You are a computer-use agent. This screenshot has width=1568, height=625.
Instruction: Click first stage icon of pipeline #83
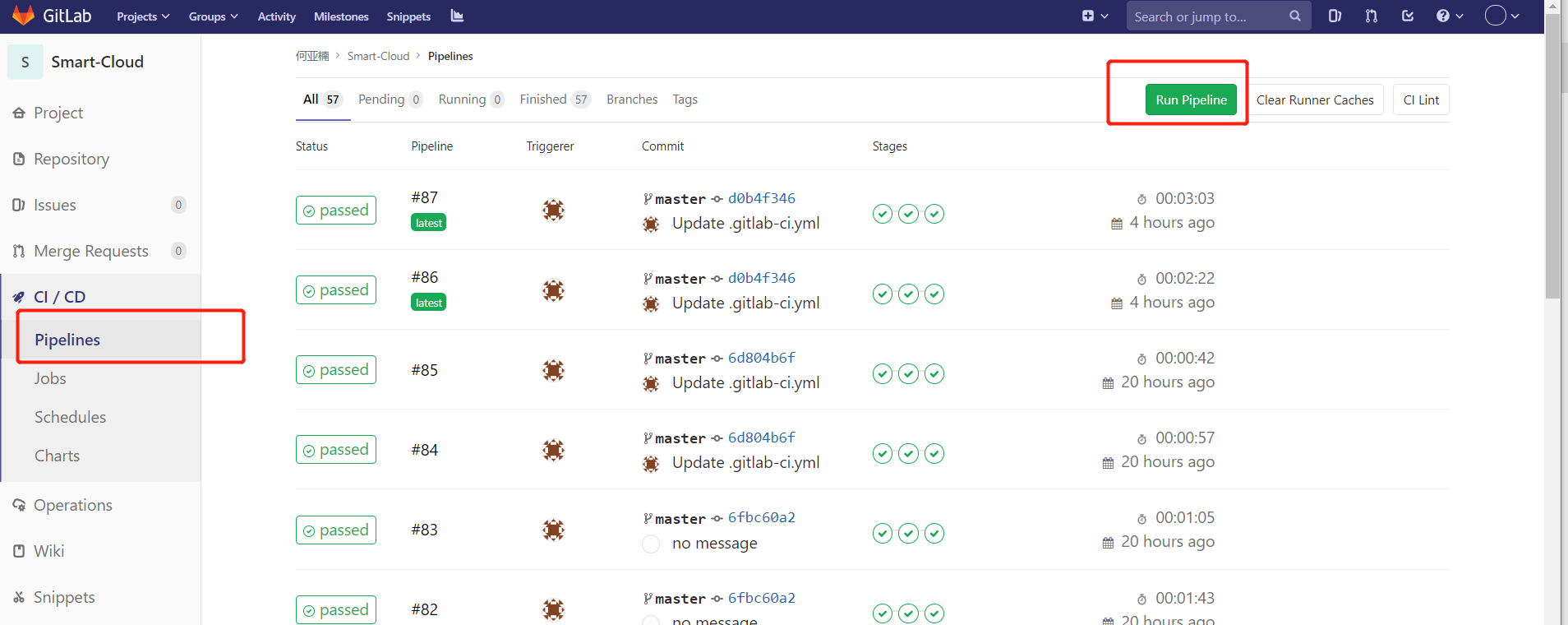(x=883, y=533)
